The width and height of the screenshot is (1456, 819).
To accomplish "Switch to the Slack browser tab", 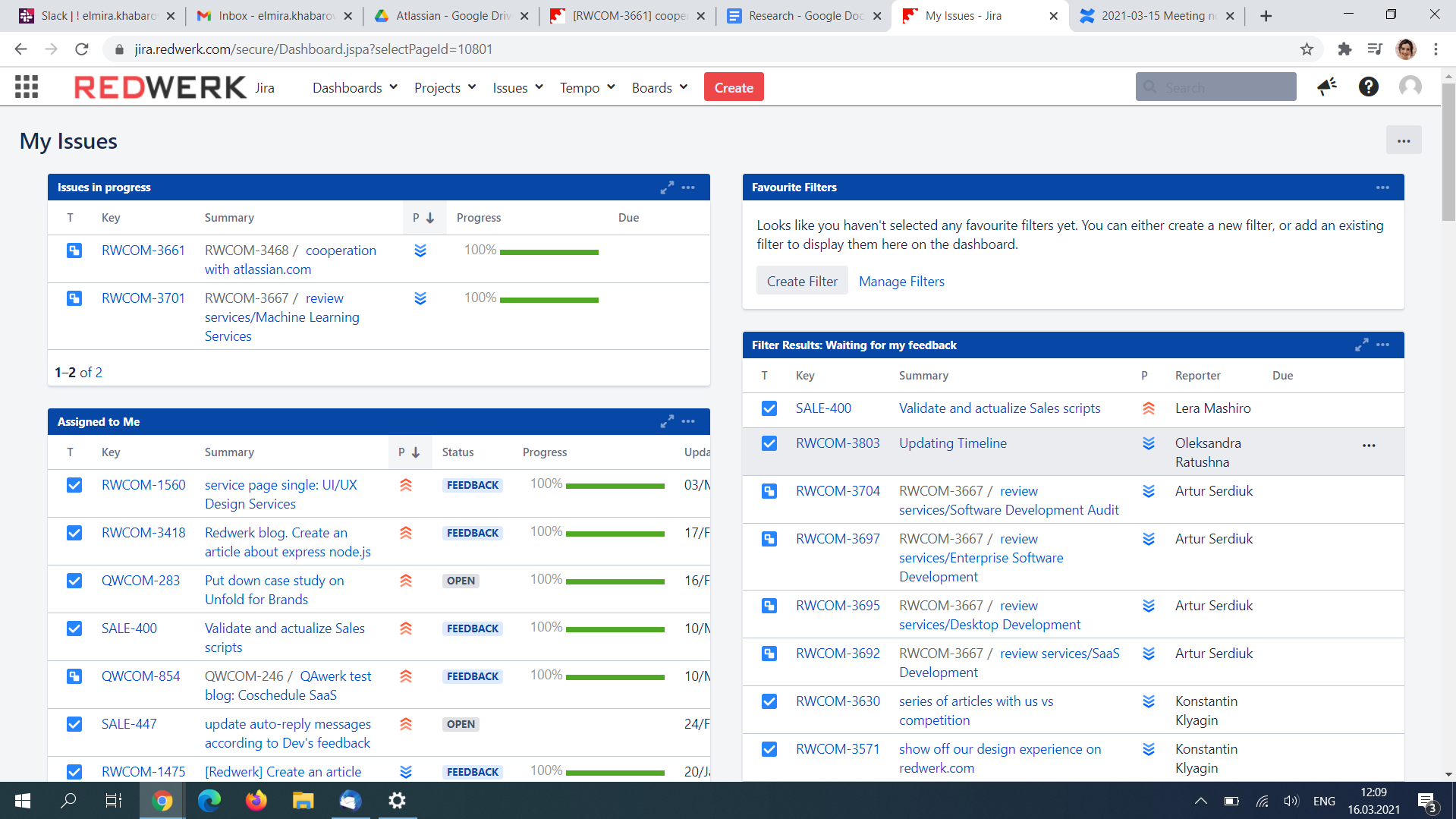I will point(97,16).
